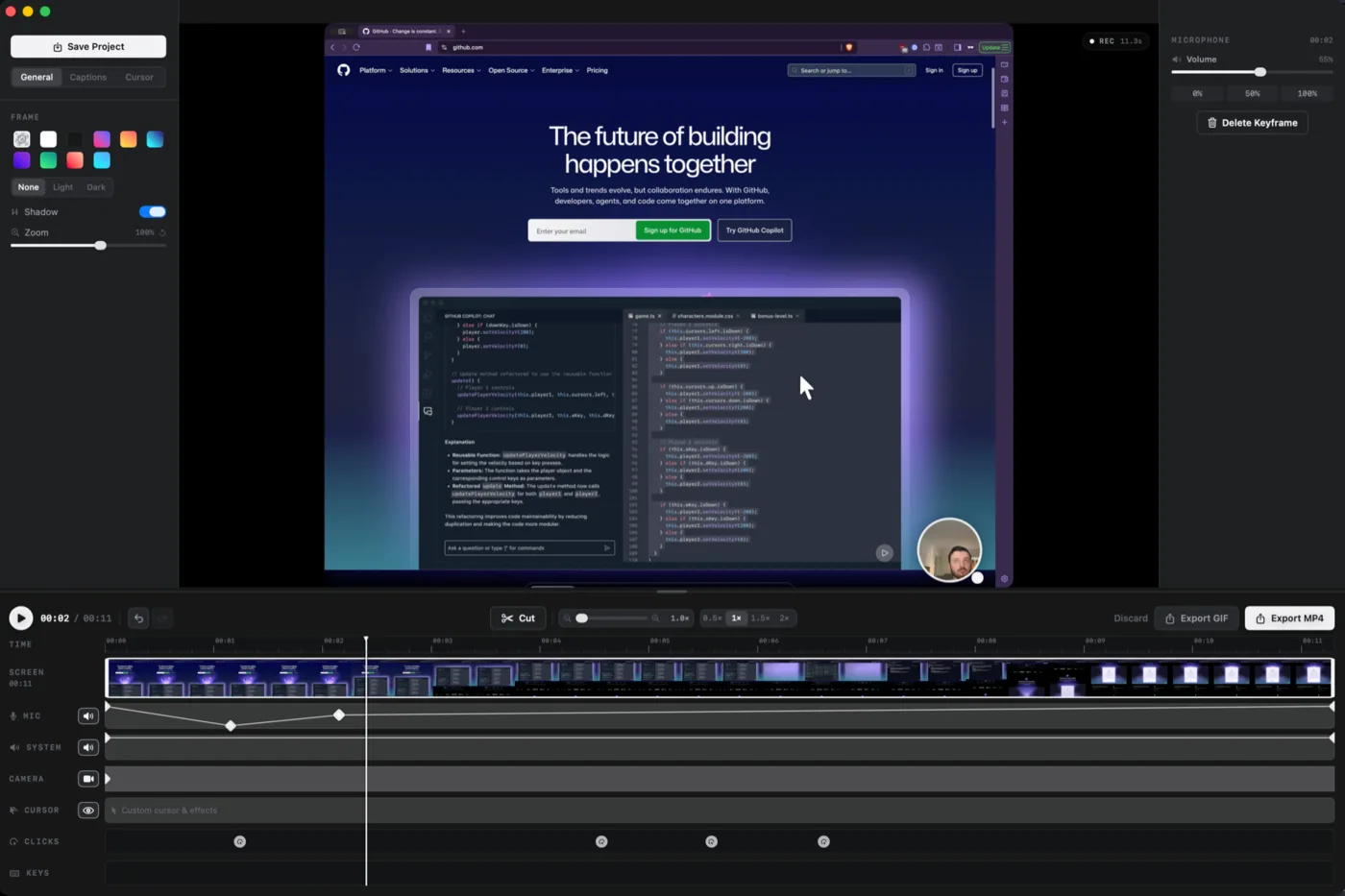Screen dimensions: 1345x896
Task: Export the recording as GIF
Action: pyautogui.click(x=1196, y=618)
